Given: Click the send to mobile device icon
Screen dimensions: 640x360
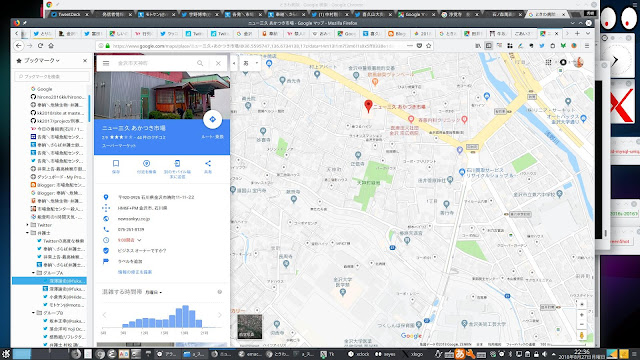Looking at the screenshot, I should click(x=177, y=163).
